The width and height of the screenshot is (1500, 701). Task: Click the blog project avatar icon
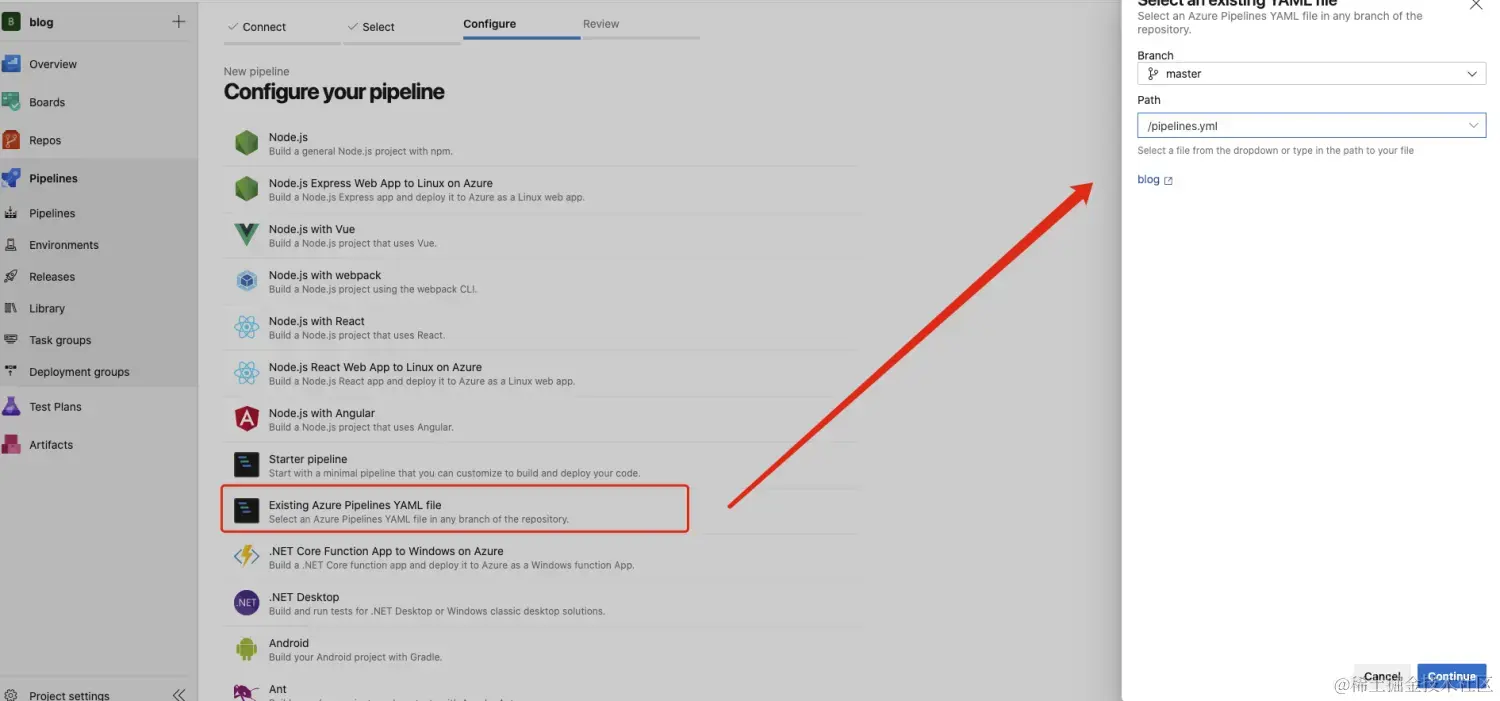11,22
